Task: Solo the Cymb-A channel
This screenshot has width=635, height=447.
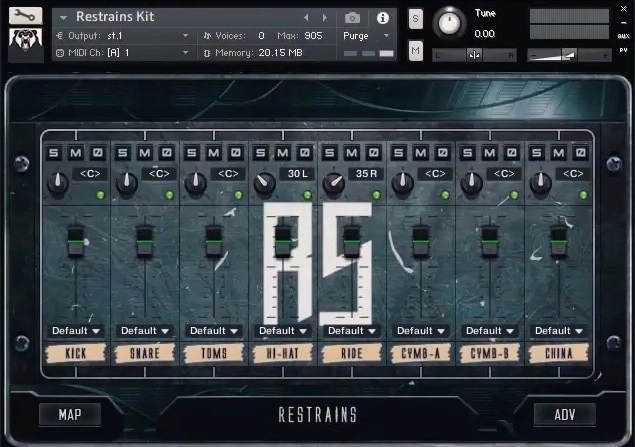Action: (399, 153)
